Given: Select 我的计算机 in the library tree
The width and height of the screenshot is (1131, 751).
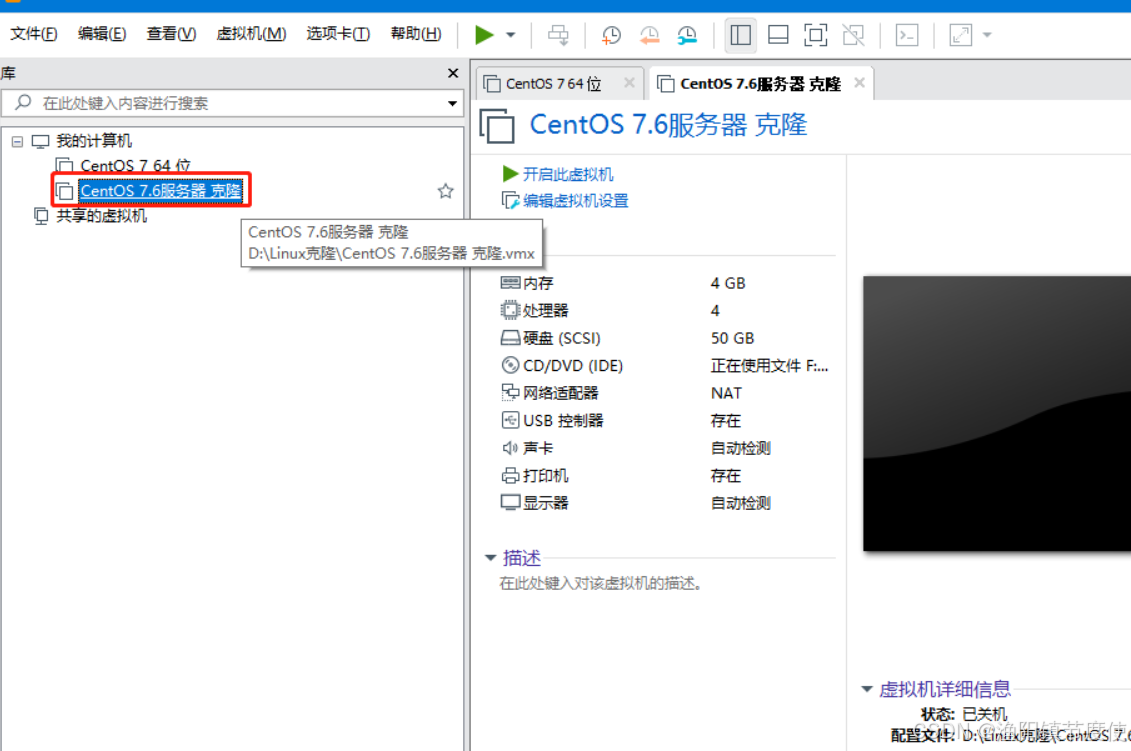Looking at the screenshot, I should pos(94,141).
